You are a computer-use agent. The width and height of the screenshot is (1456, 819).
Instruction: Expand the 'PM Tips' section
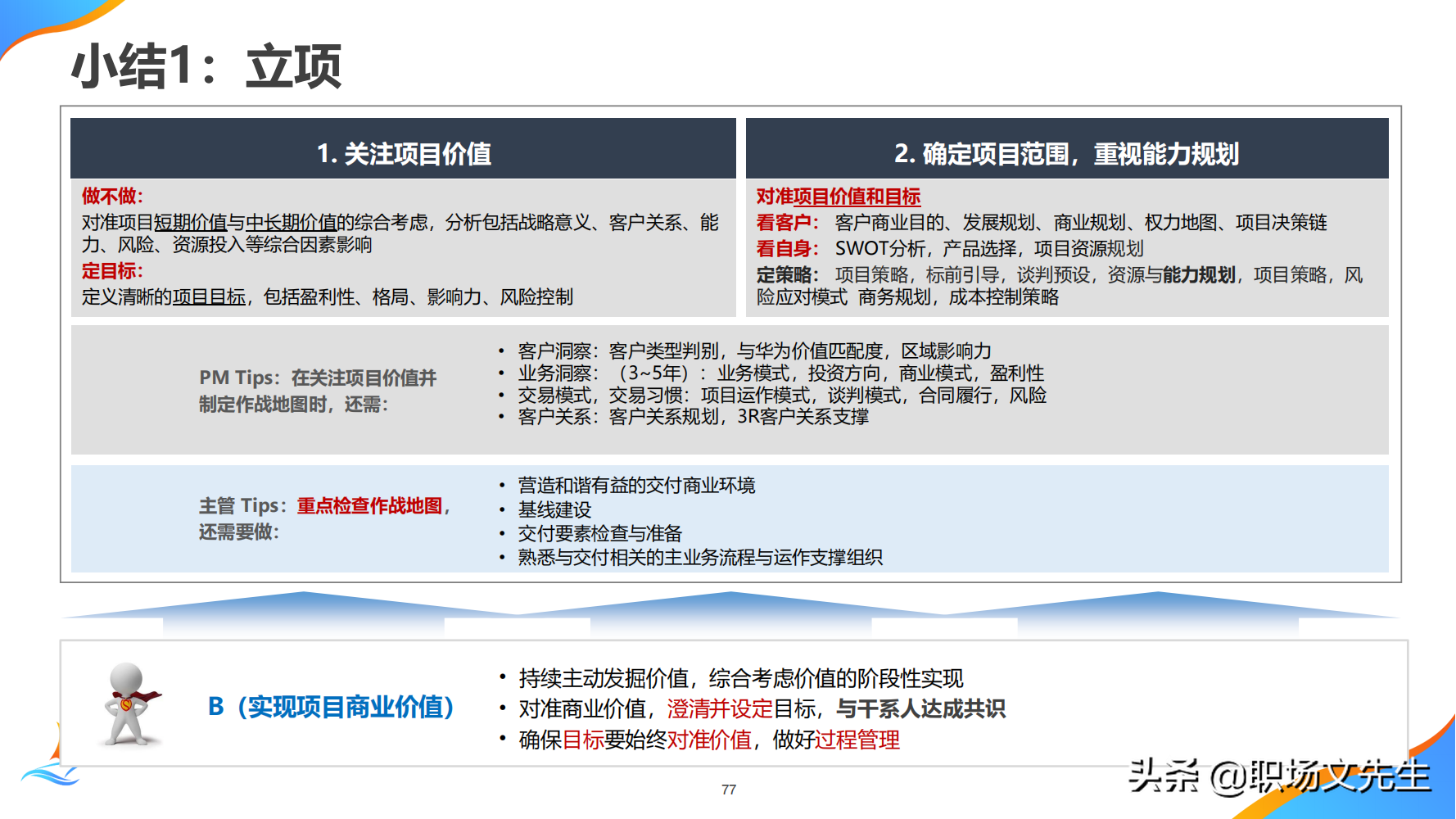pyautogui.click(x=318, y=391)
